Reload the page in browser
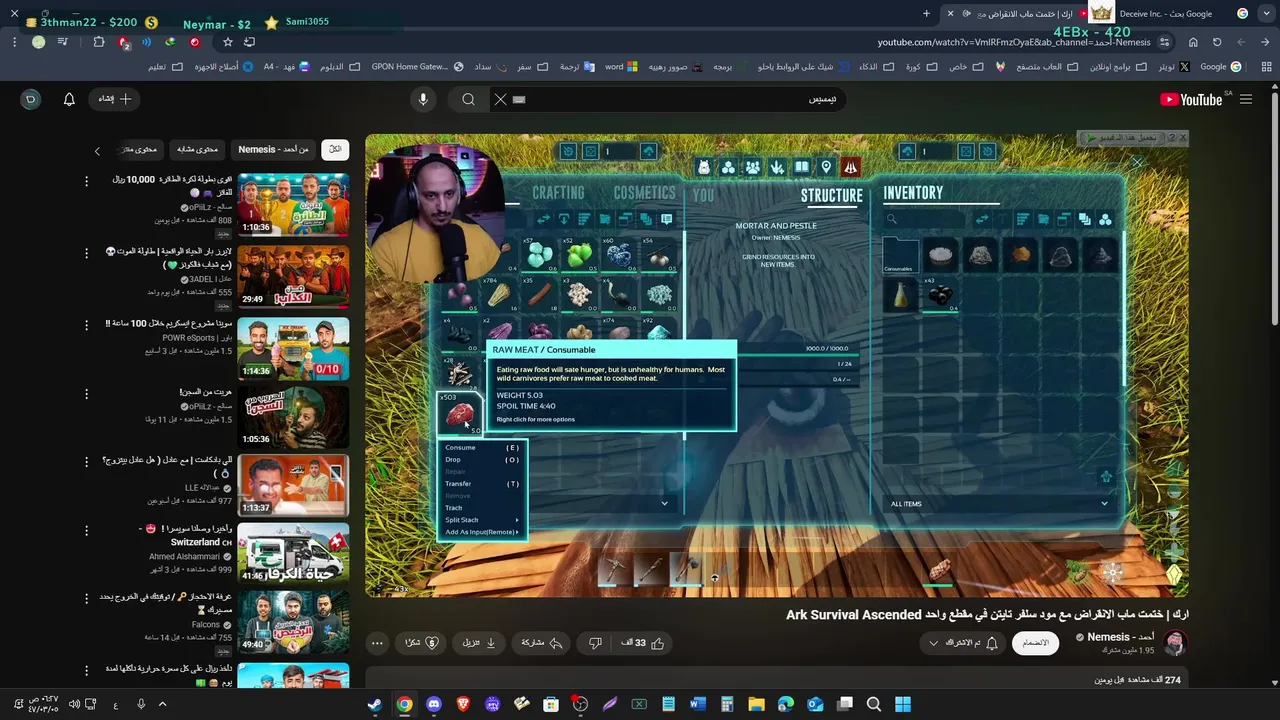 (x=1217, y=42)
